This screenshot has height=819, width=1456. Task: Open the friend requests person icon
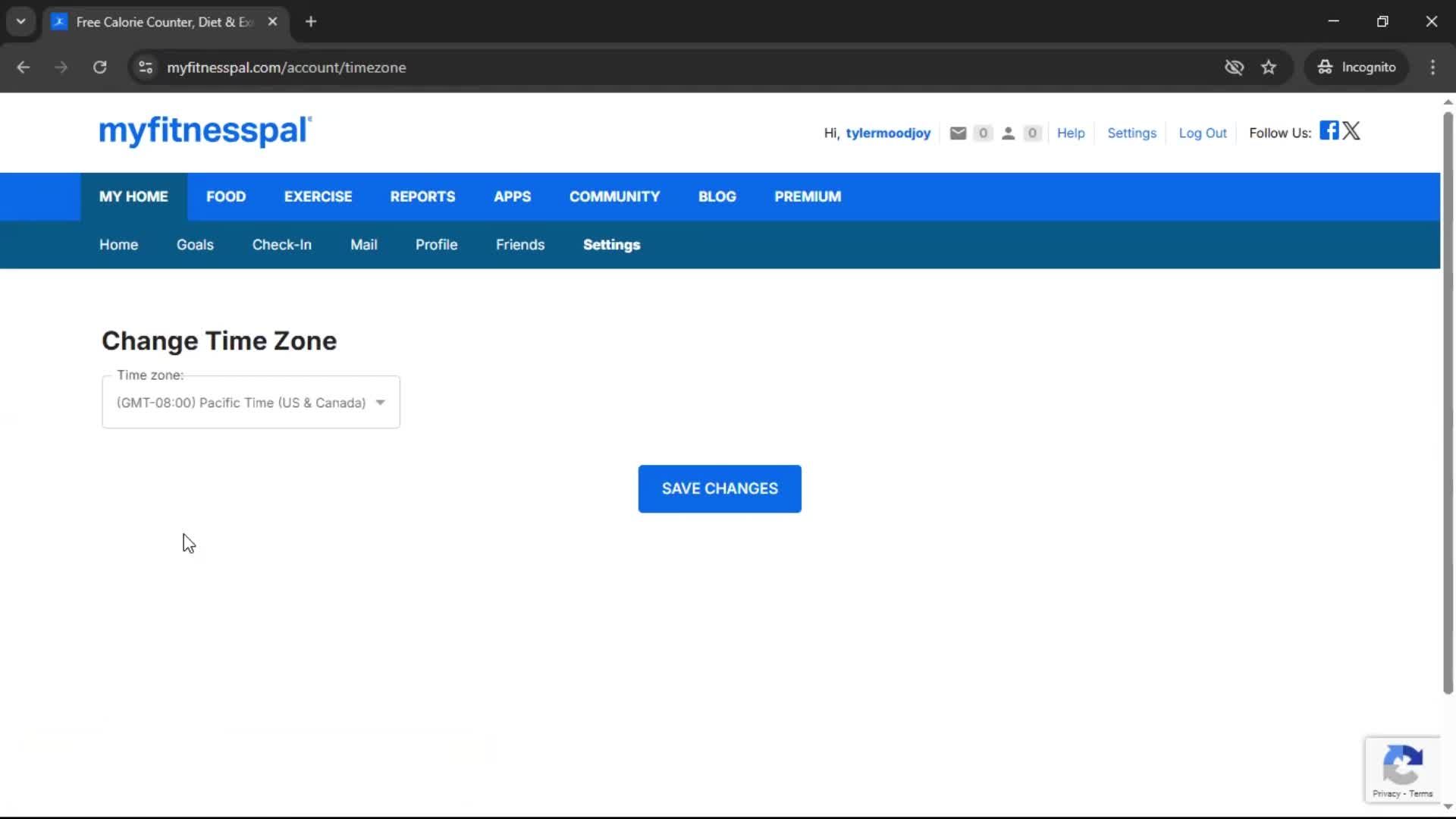pos(1008,133)
